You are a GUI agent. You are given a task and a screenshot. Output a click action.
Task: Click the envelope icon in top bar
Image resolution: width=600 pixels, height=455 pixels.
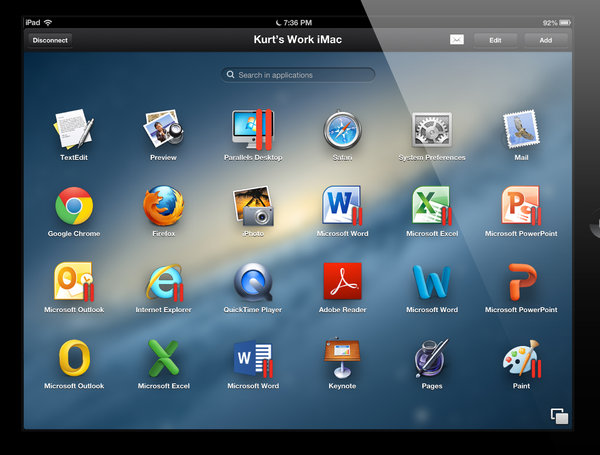tap(457, 39)
